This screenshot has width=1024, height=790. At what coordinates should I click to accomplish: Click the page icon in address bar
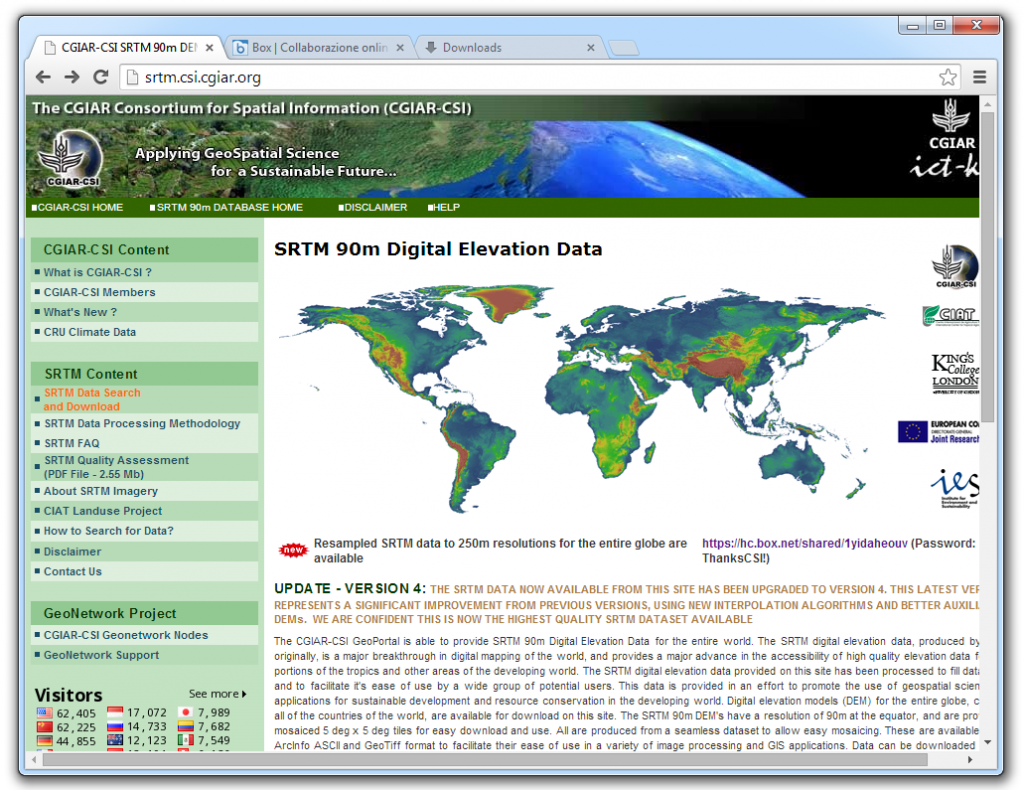(133, 77)
